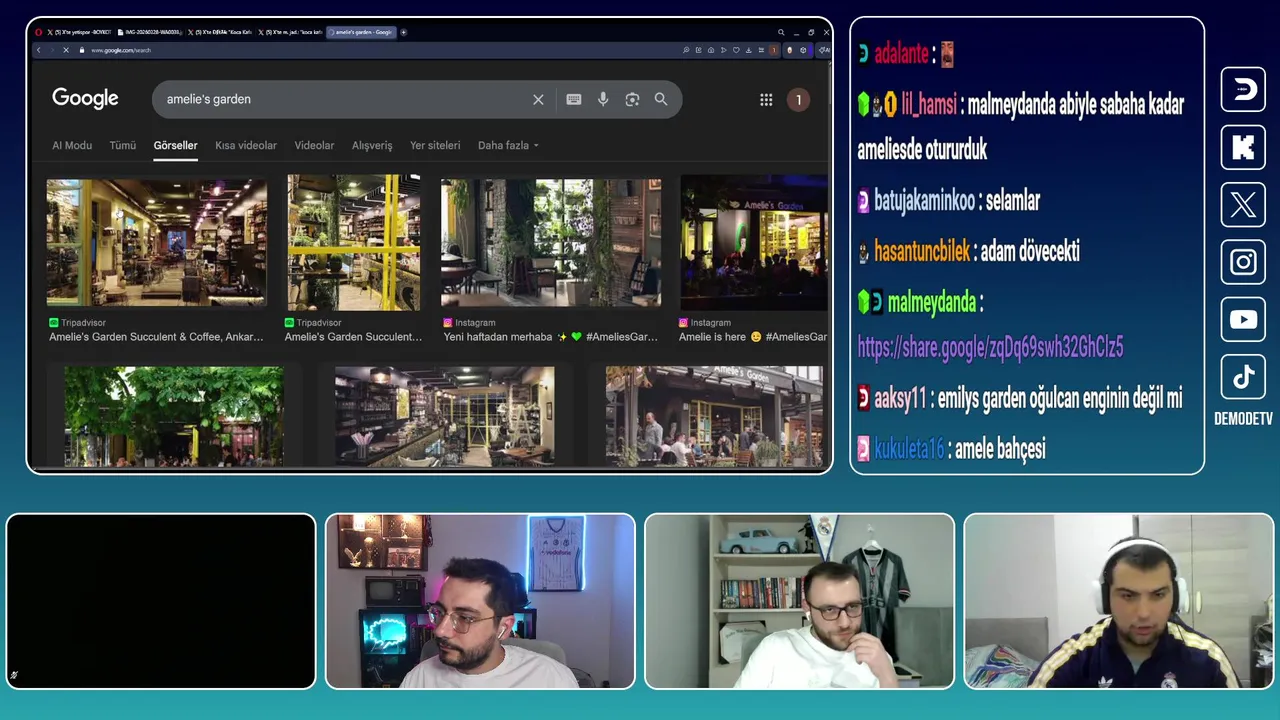Open 'Amelie is here' Instagram result
This screenshot has height=720, width=1280.
point(753,337)
